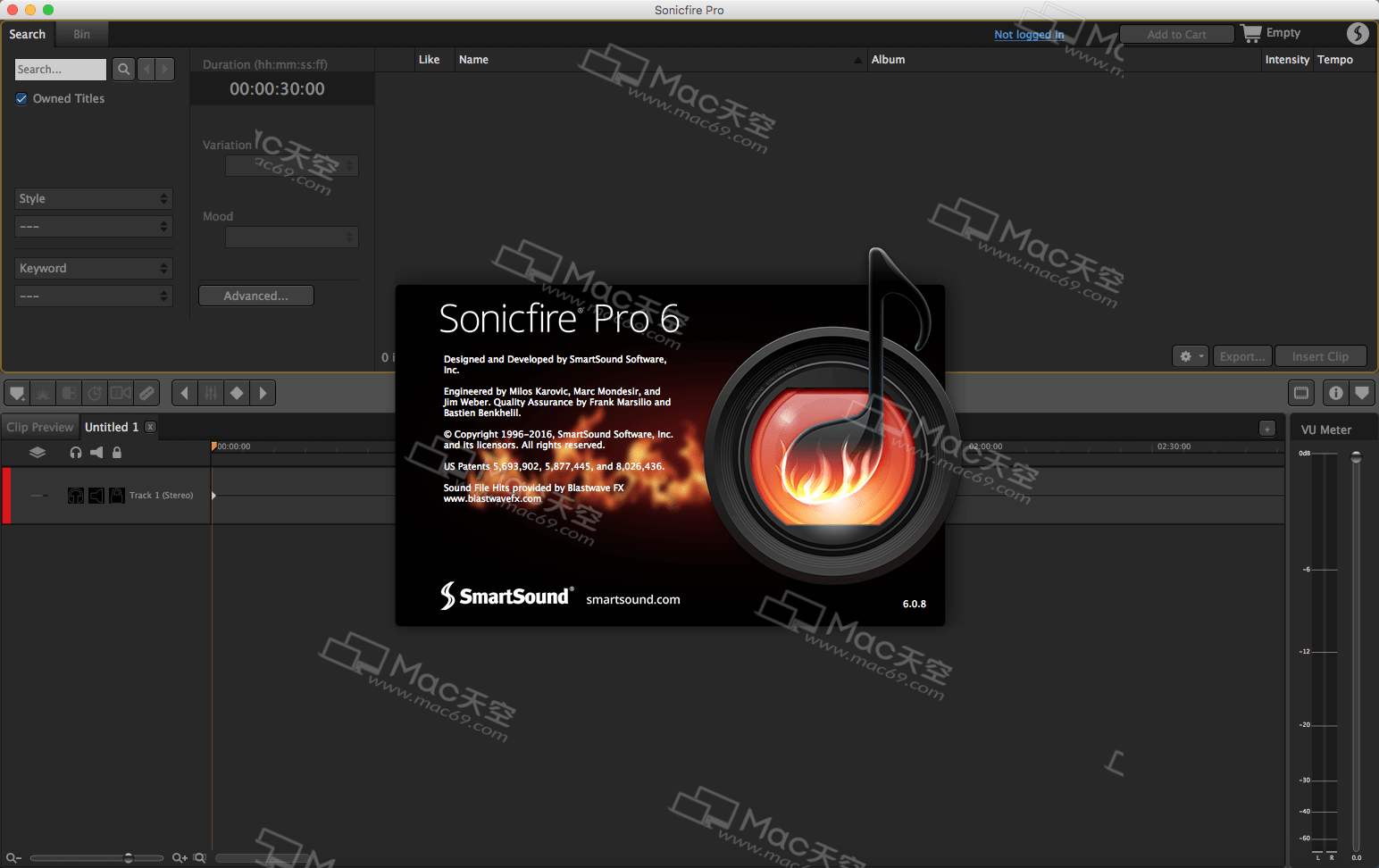
Task: Open the dropdown below Style
Action: coord(94,226)
